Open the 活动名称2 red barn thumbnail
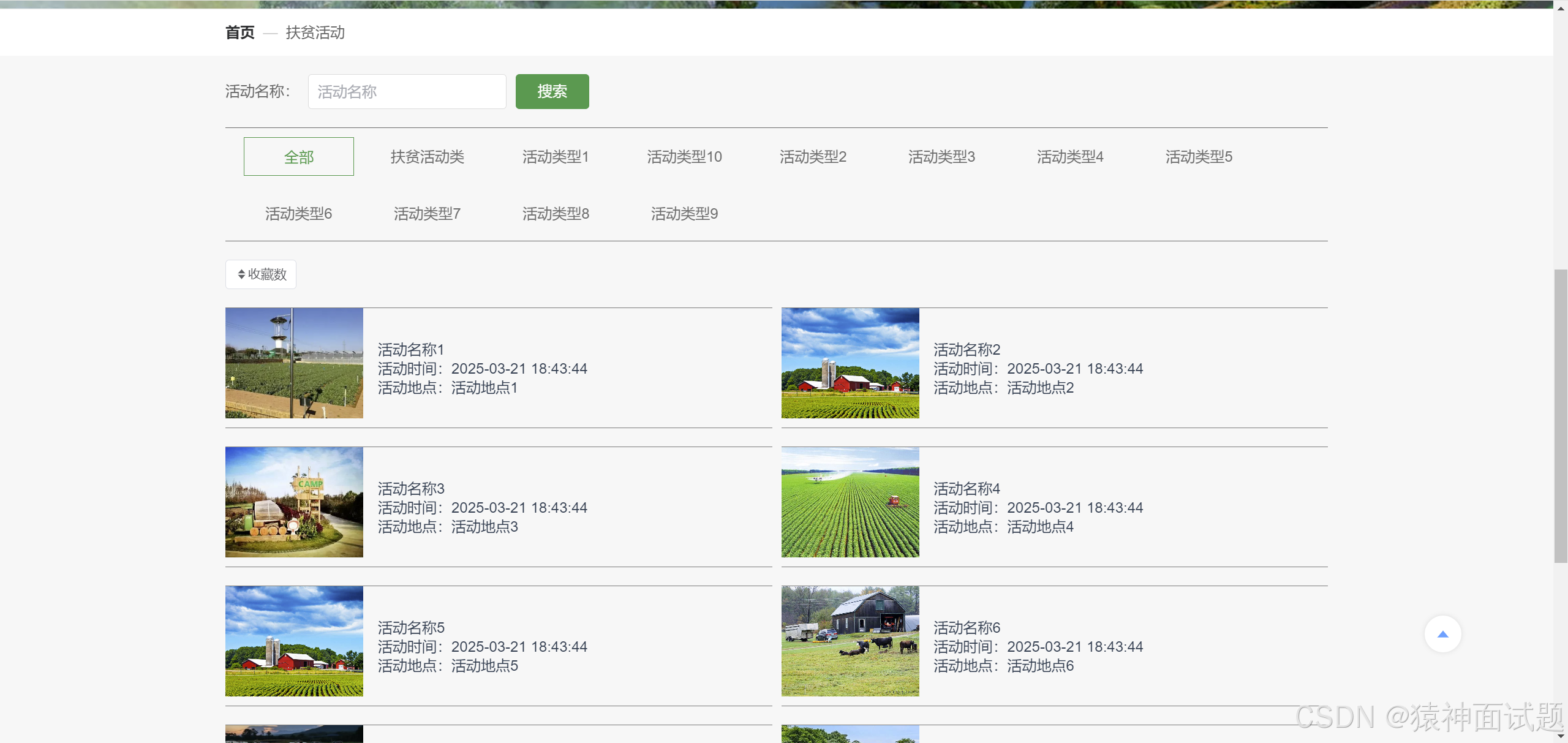 tap(850, 363)
